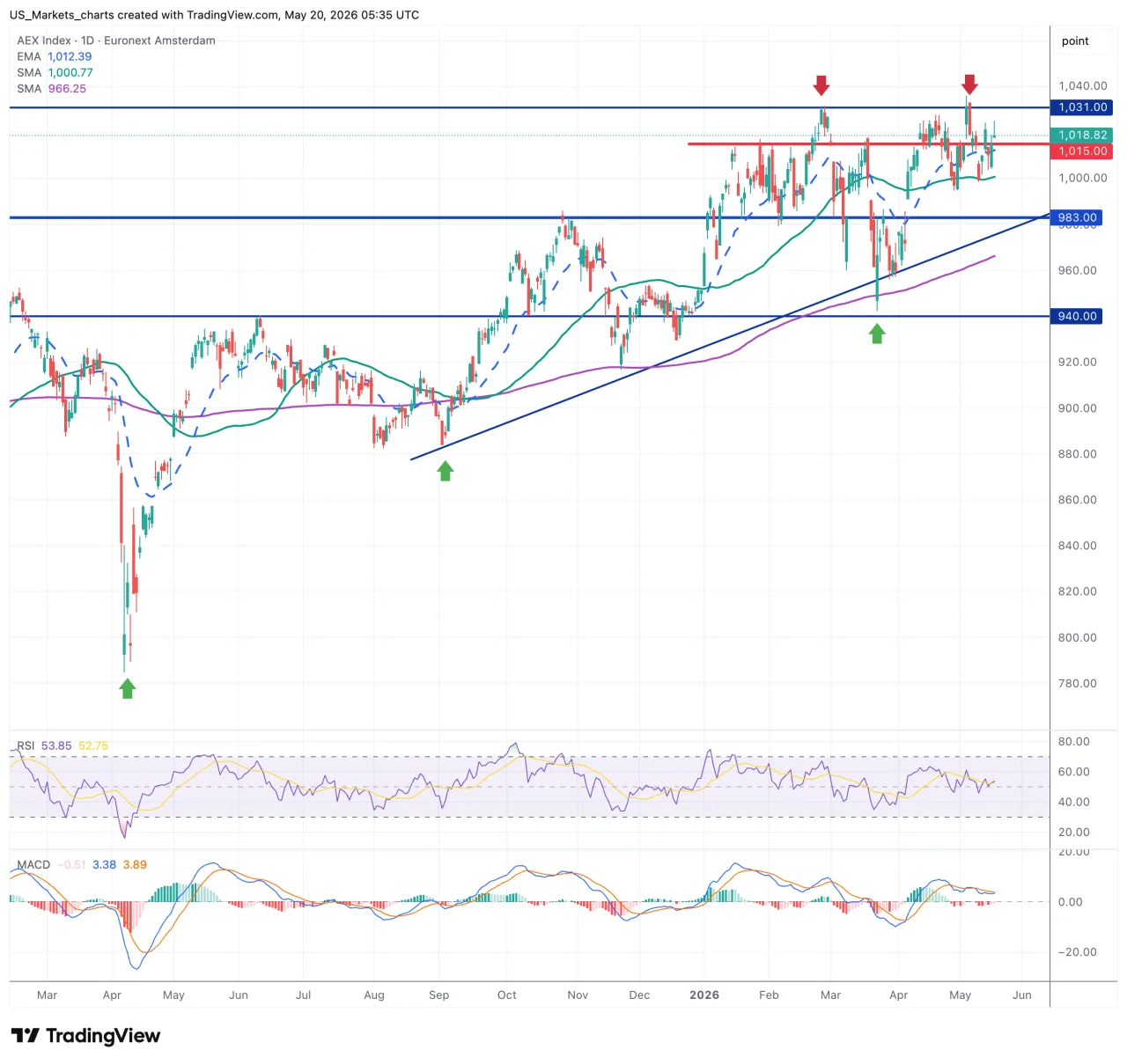The width and height of the screenshot is (1127, 1064).
Task: Click the Aug label on the time axis
Action: pos(374,994)
